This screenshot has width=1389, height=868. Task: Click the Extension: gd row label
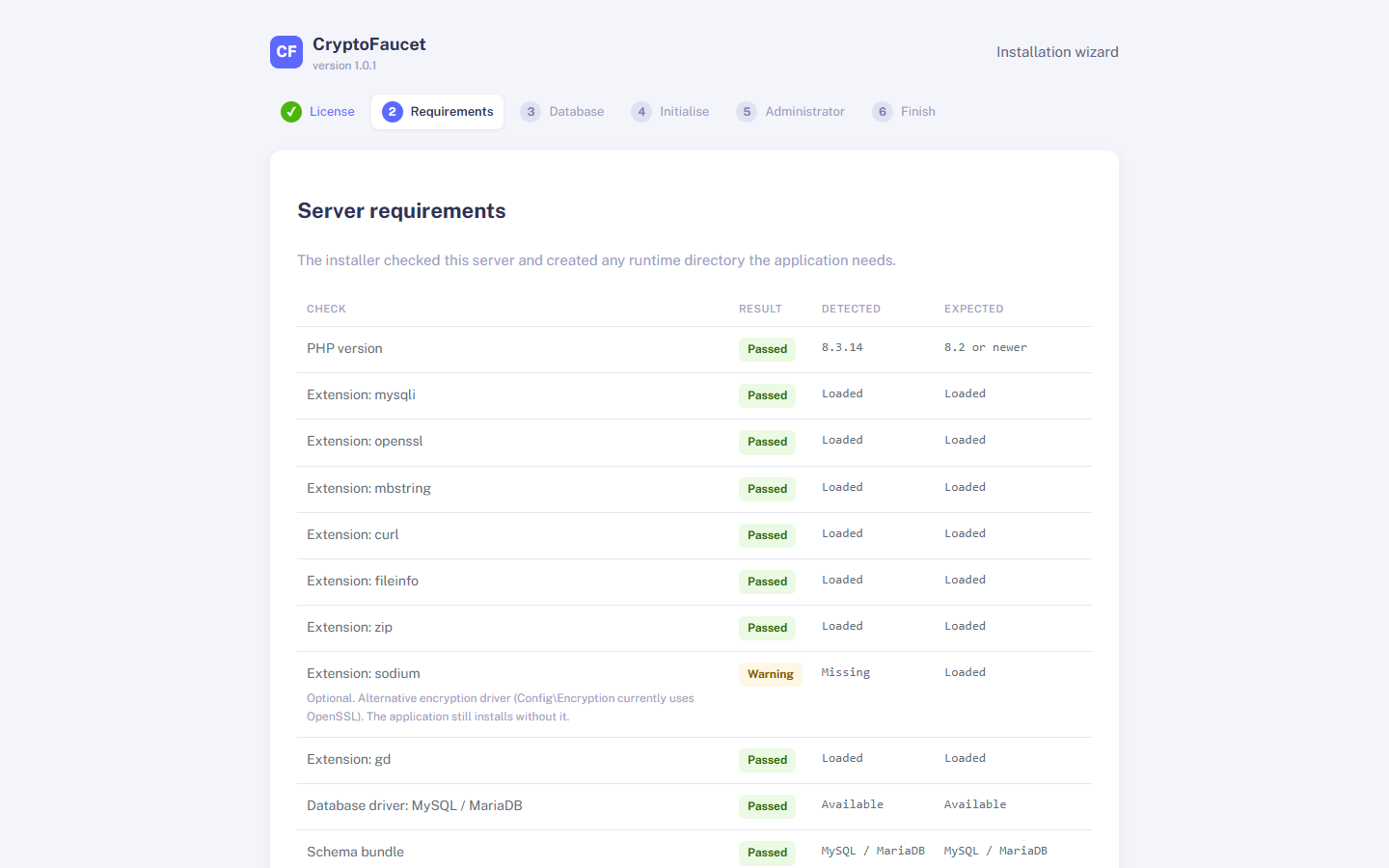(x=348, y=759)
